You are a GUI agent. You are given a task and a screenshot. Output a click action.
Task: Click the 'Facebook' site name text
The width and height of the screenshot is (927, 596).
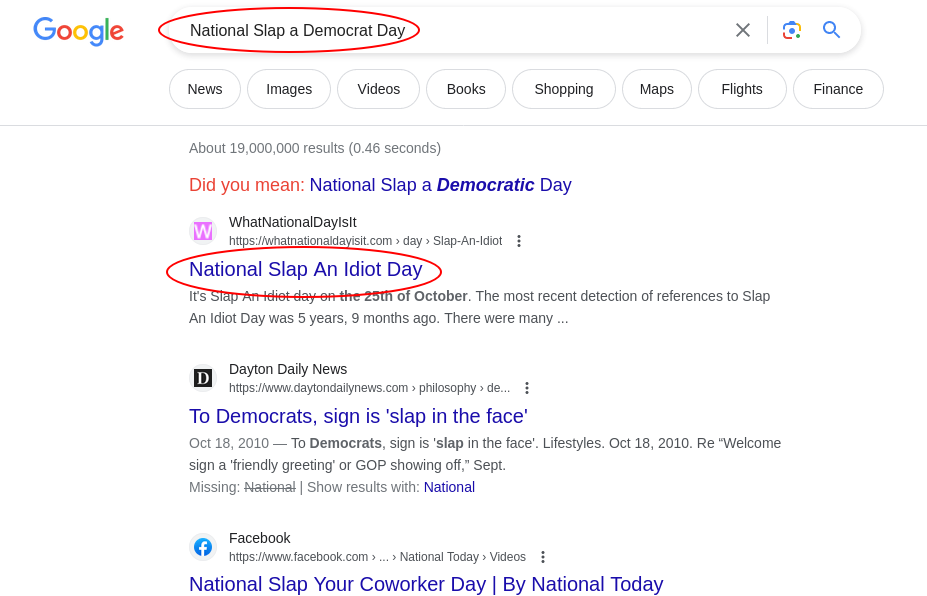pos(260,538)
